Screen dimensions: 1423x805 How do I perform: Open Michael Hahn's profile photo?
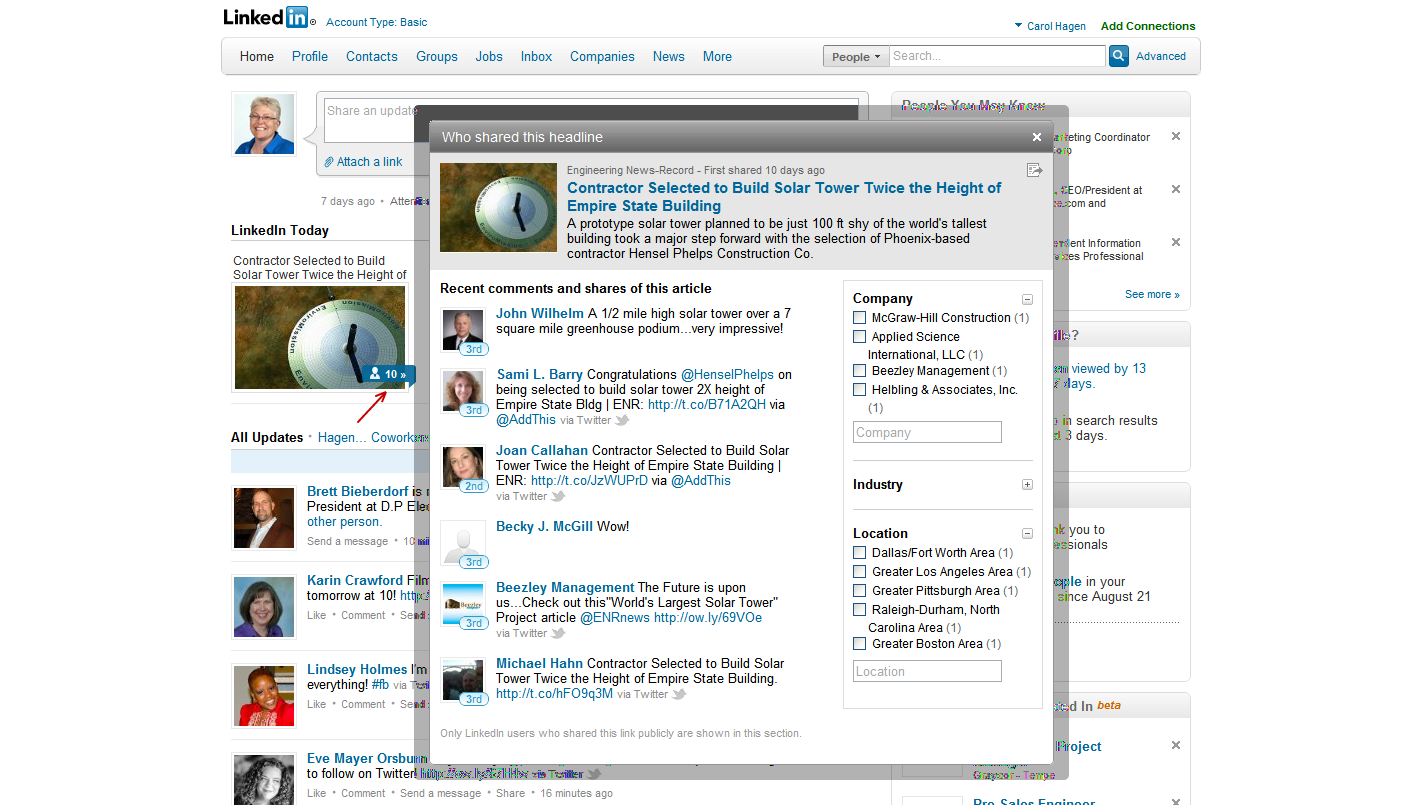pyautogui.click(x=464, y=681)
